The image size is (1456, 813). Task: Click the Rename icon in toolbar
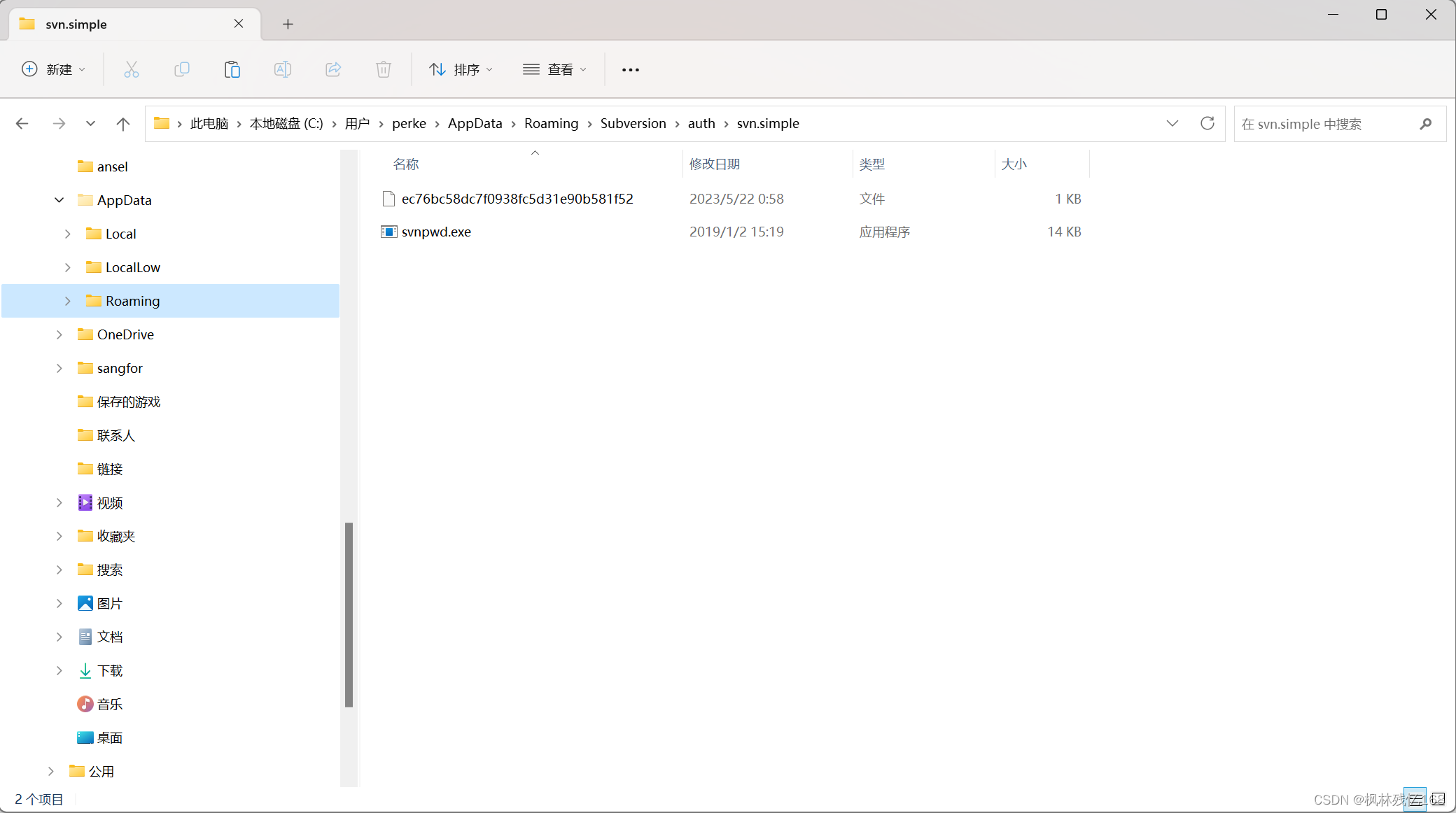(283, 69)
